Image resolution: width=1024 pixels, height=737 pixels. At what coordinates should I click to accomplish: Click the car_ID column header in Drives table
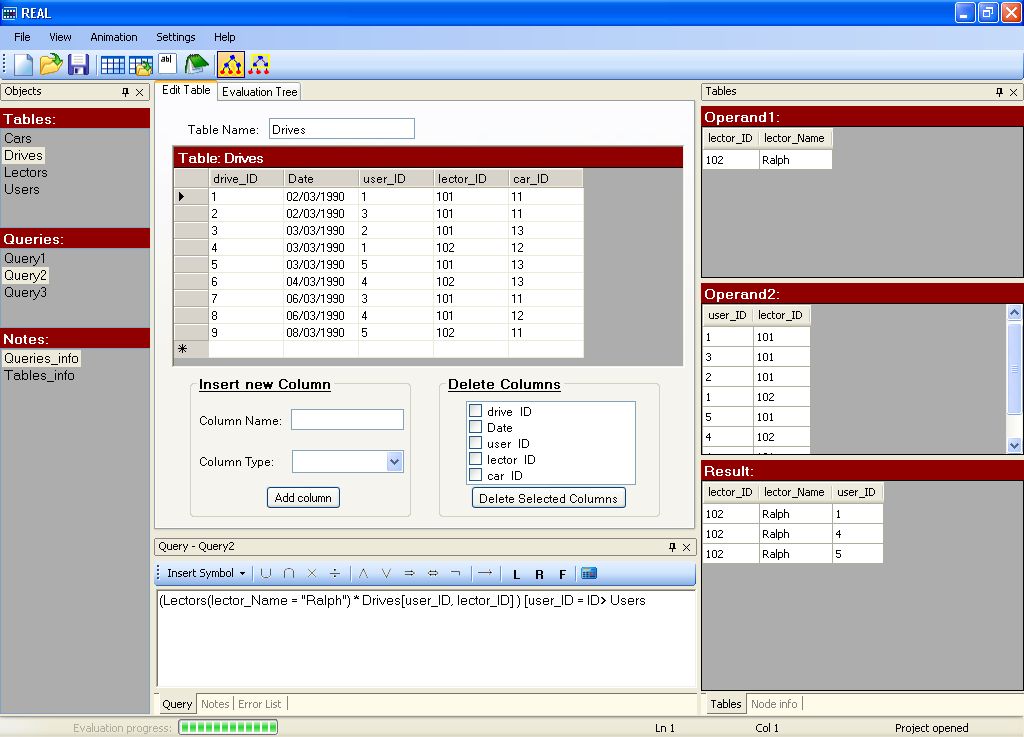point(546,178)
